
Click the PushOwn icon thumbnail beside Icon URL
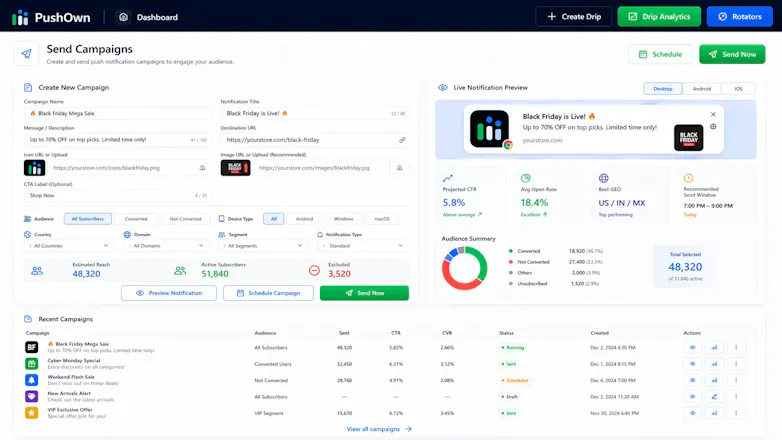coord(34,168)
